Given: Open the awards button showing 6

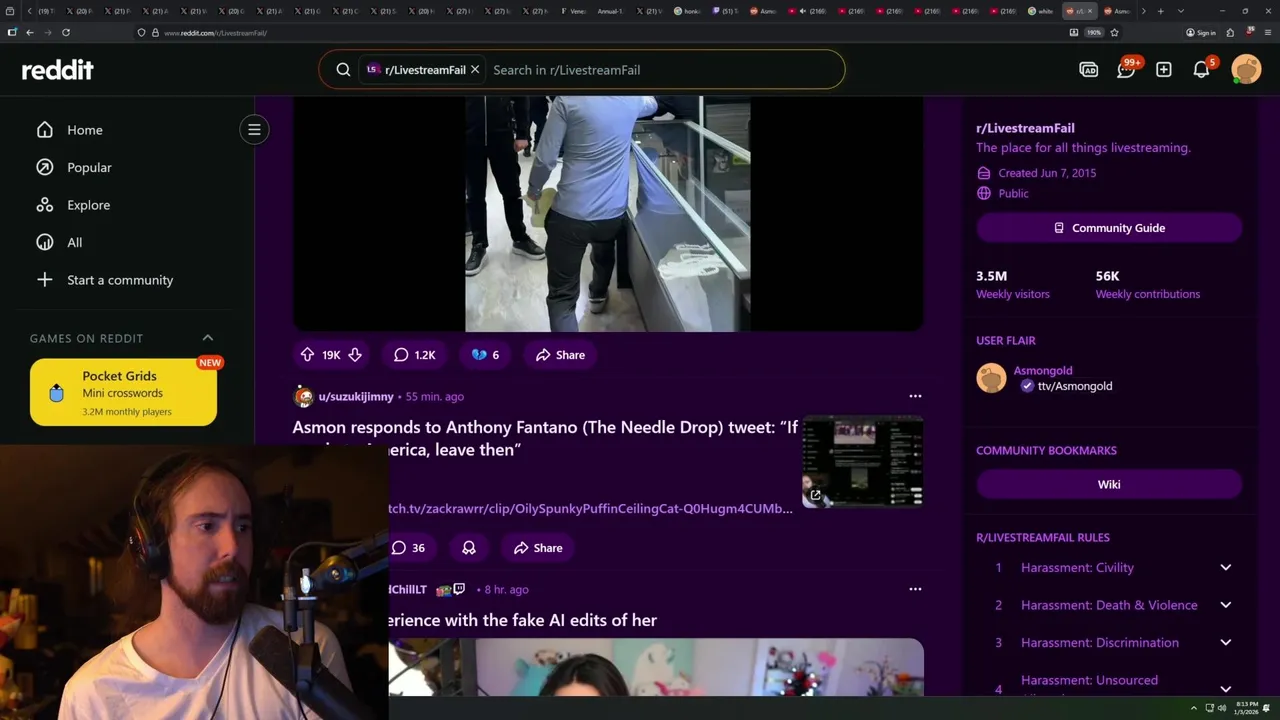Looking at the screenshot, I should 485,355.
